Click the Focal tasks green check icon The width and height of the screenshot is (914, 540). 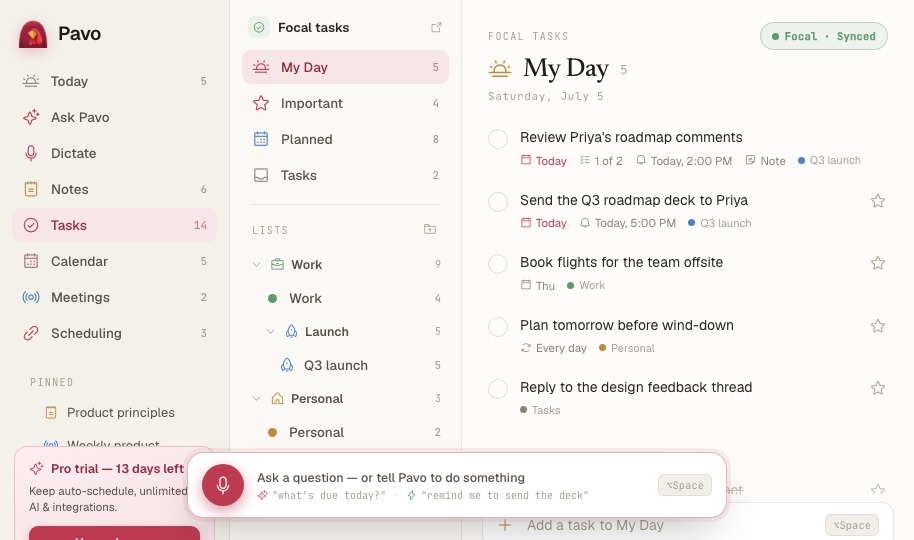[259, 27]
